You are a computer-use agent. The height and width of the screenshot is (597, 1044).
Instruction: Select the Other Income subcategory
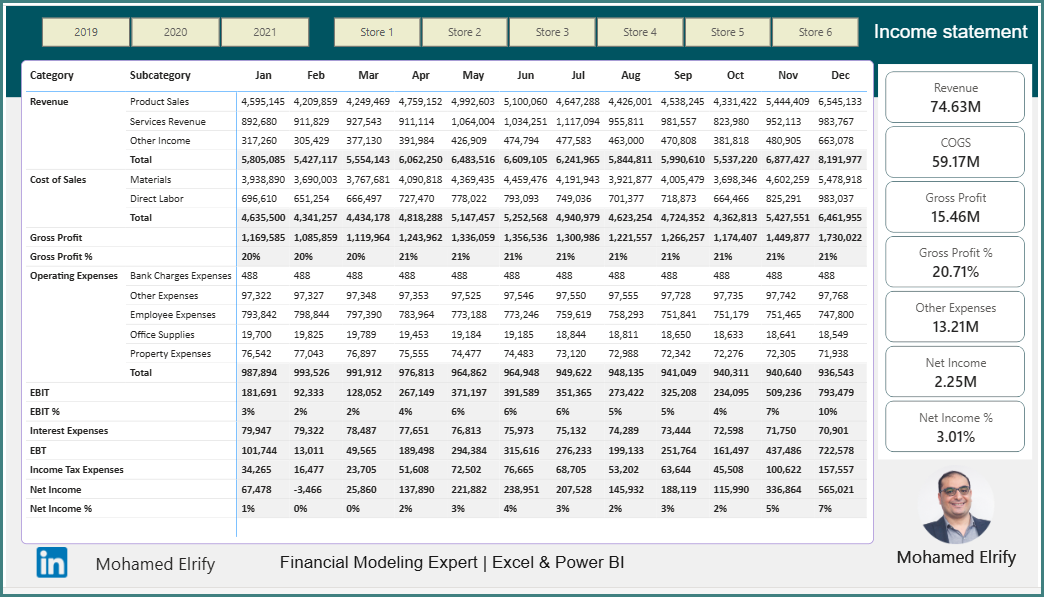coord(160,140)
